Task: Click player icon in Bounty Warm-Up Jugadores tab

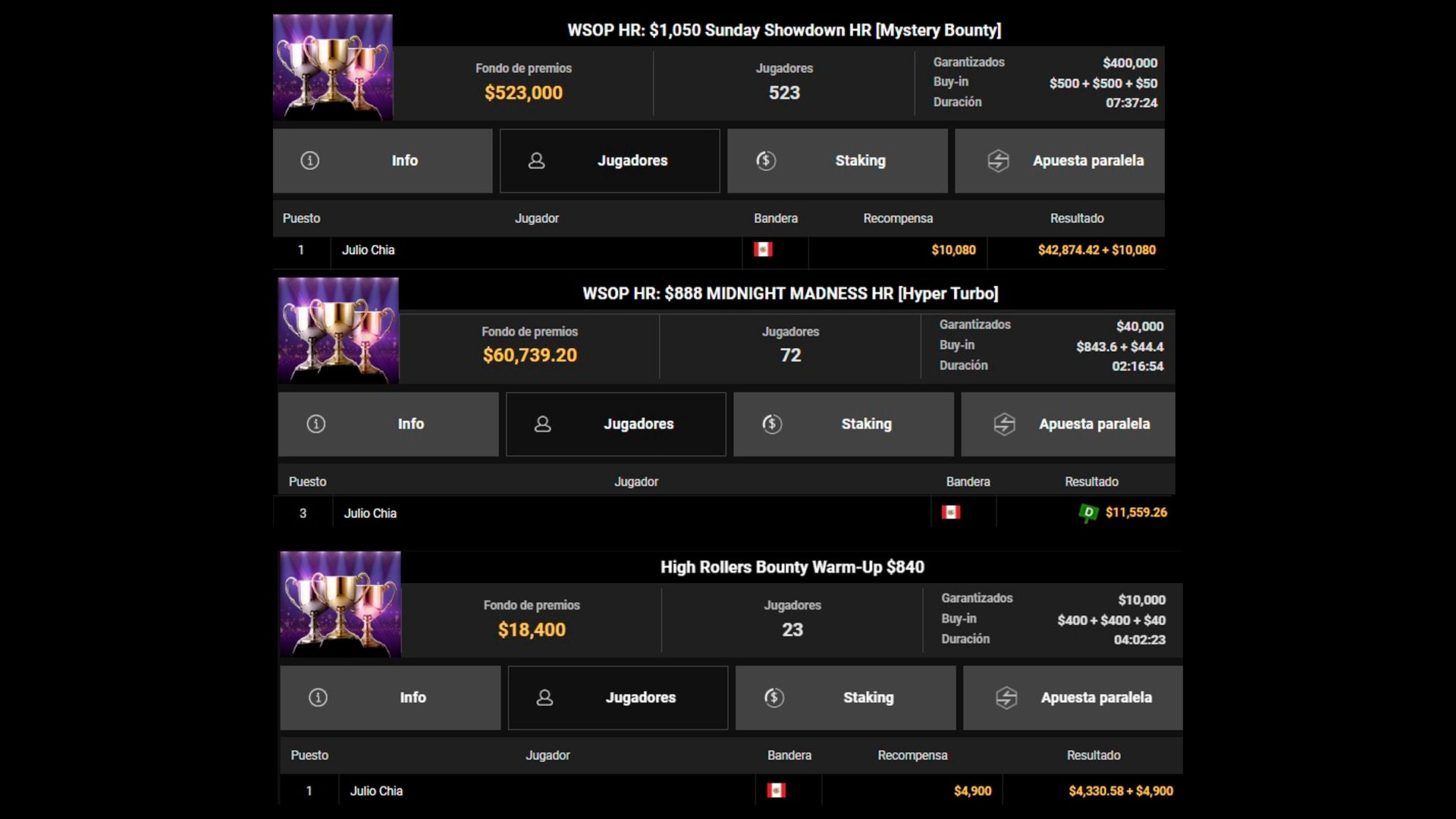Action: (544, 698)
